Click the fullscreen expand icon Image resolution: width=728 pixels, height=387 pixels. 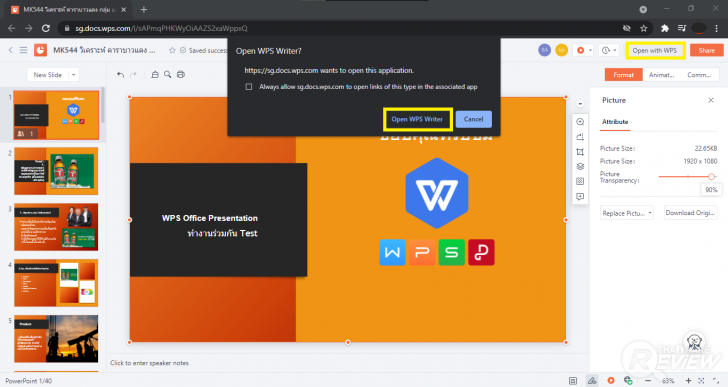click(715, 381)
